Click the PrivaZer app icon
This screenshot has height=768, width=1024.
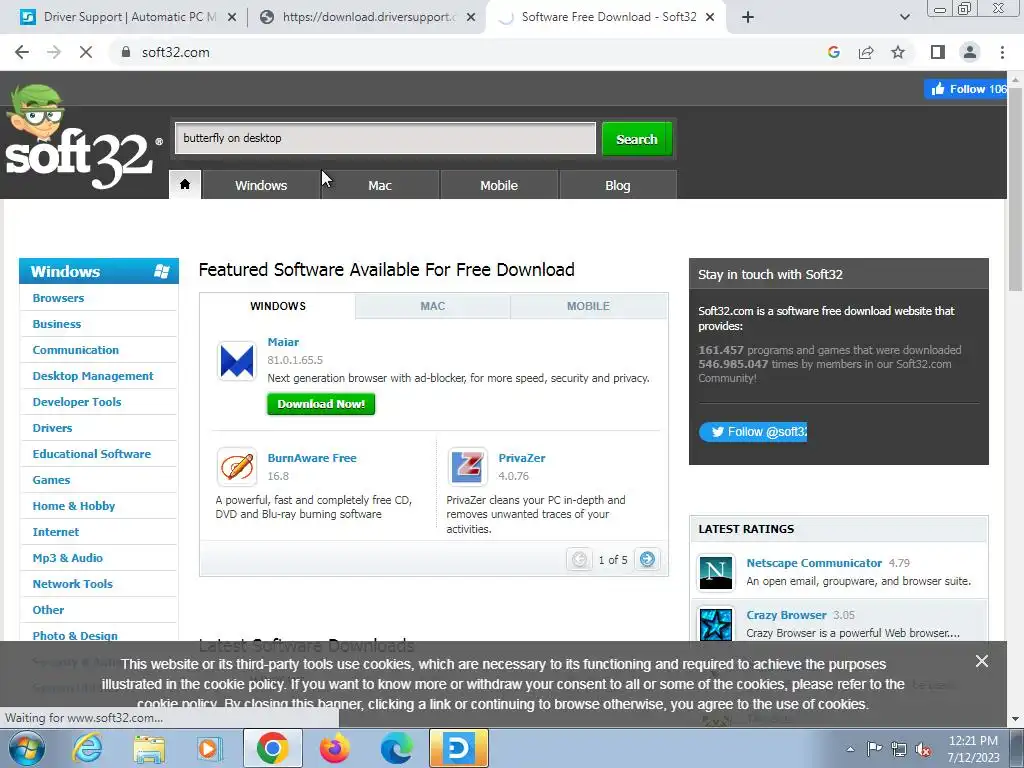[468, 467]
